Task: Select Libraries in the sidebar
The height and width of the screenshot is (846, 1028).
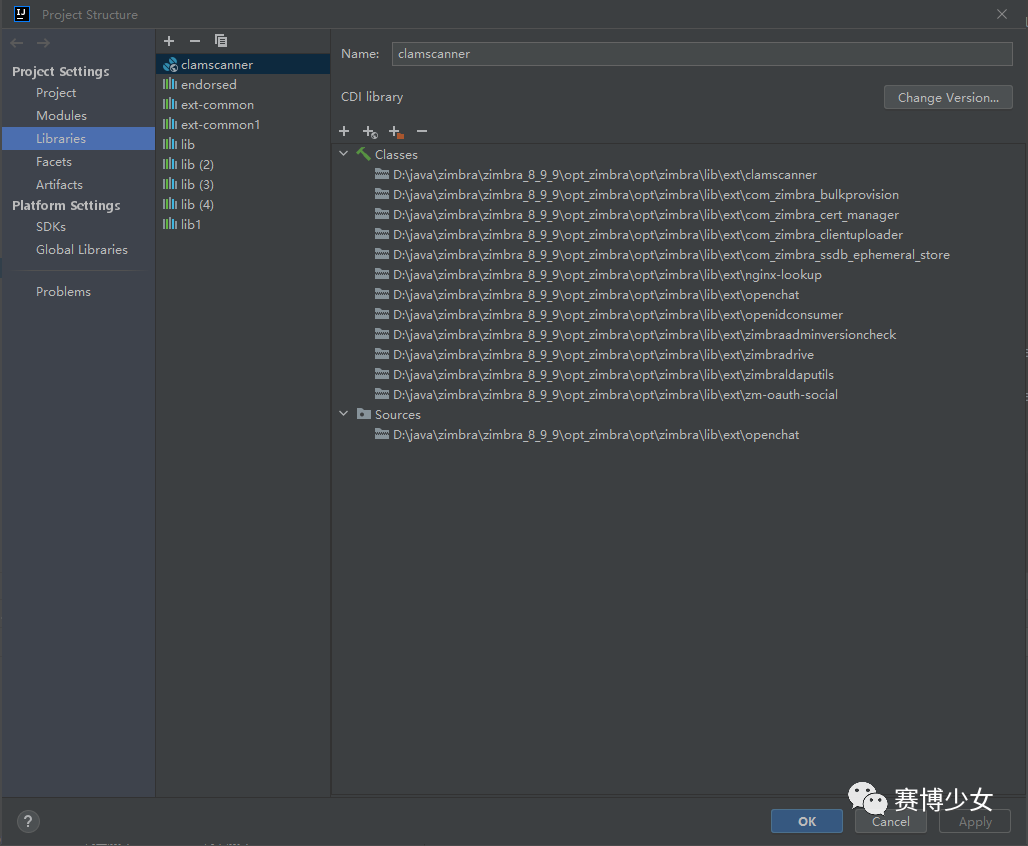Action: pos(78,138)
